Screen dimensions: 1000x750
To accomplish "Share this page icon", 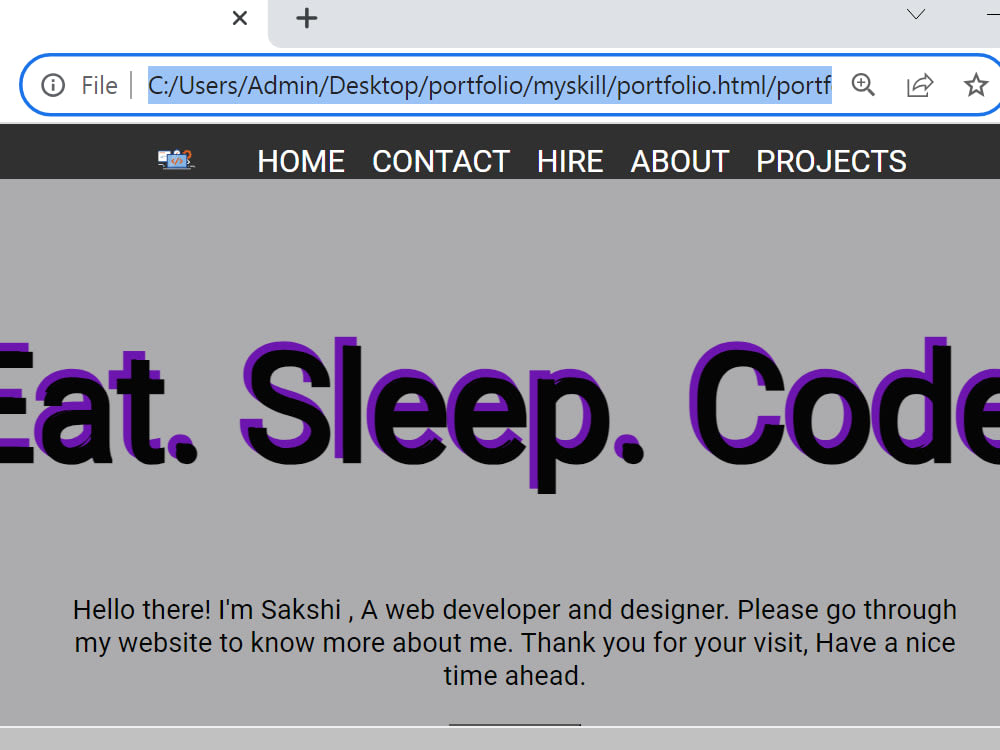I will coord(920,85).
